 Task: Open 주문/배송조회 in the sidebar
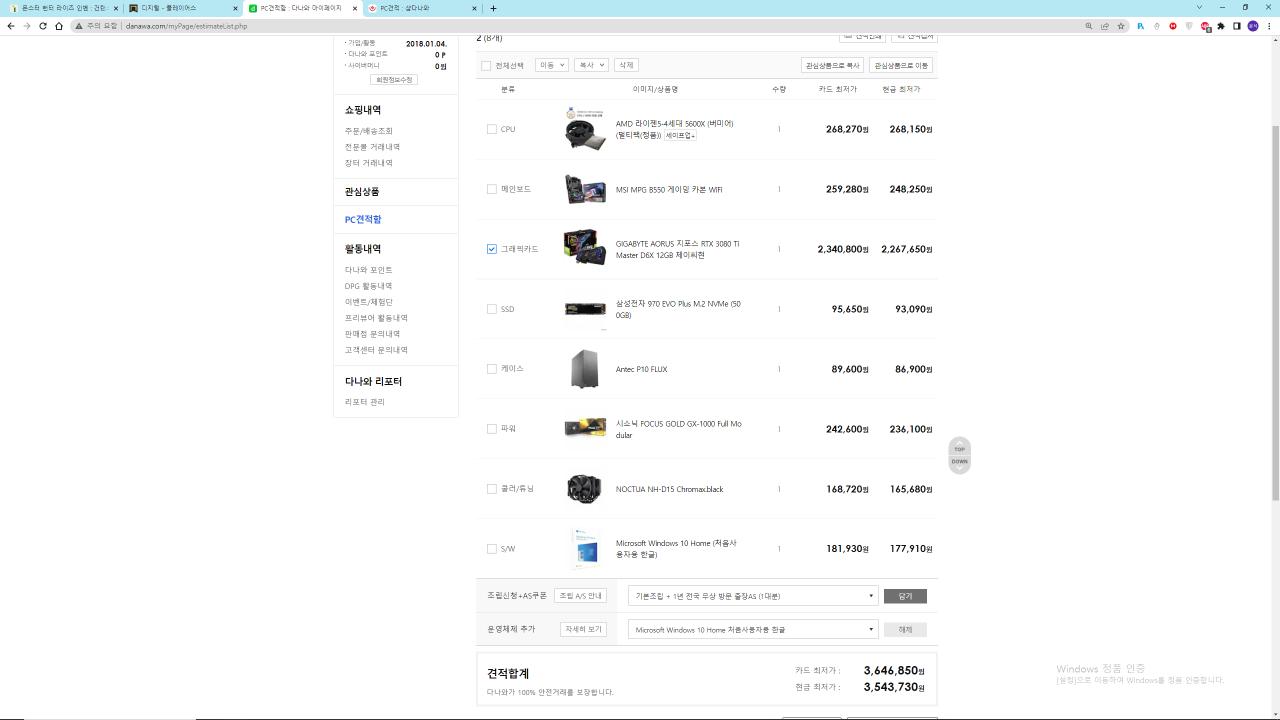point(369,131)
